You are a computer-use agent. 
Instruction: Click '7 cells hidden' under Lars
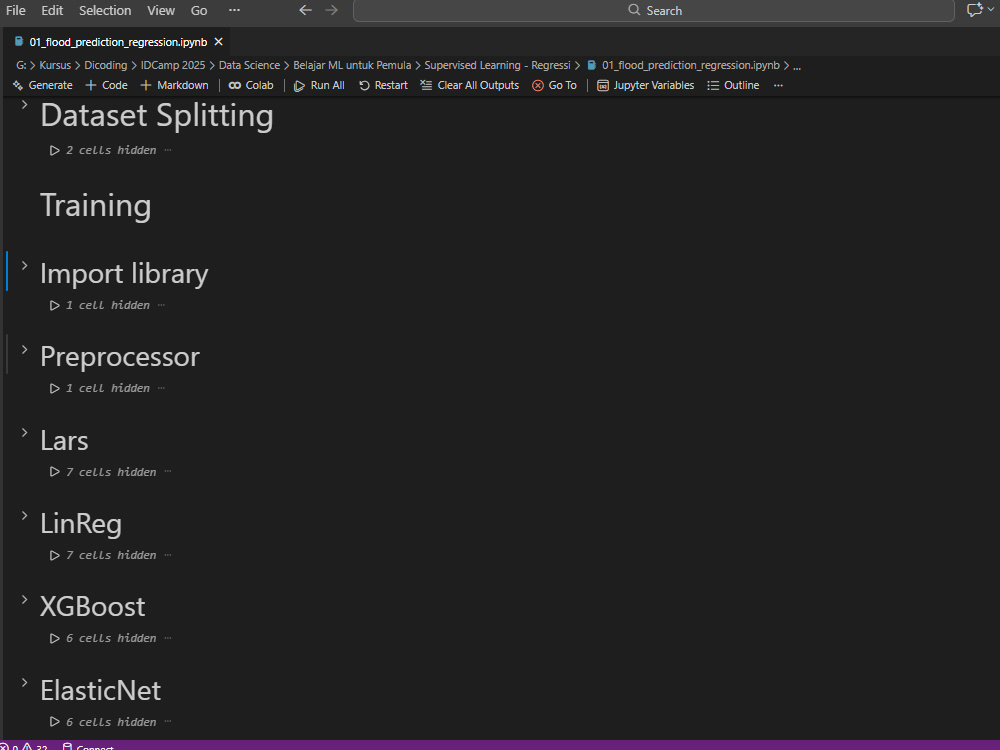click(111, 472)
